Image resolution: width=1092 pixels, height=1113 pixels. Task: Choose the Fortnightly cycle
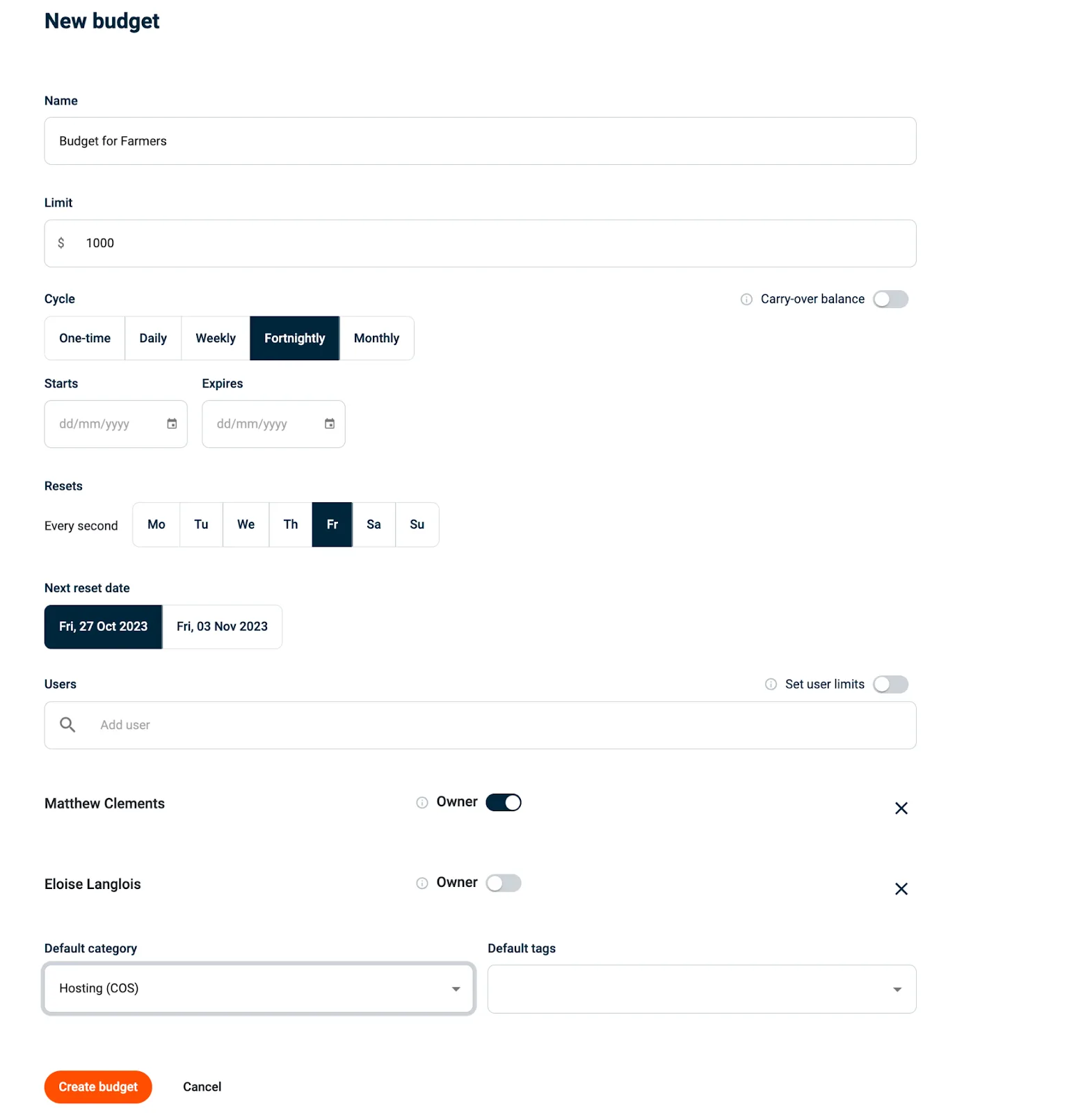tap(295, 338)
